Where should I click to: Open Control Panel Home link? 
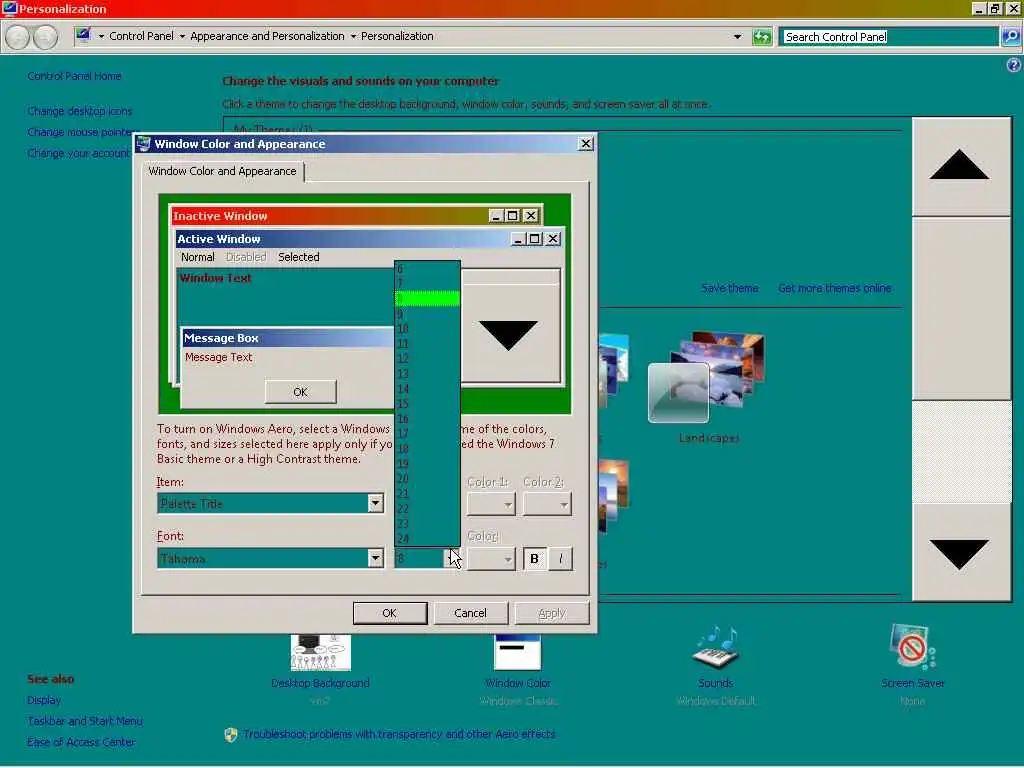point(74,76)
